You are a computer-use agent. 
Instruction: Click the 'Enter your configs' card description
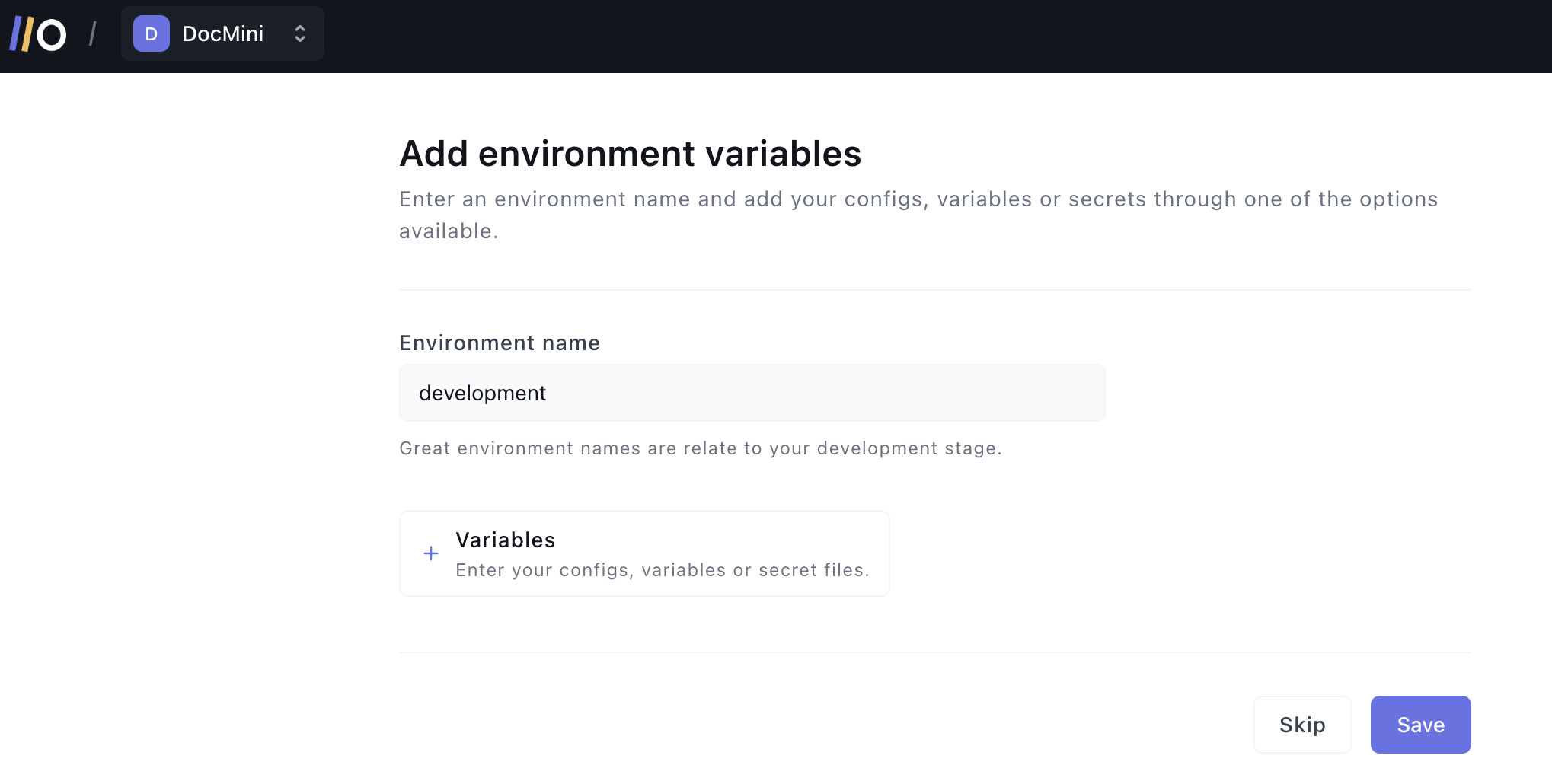662,570
